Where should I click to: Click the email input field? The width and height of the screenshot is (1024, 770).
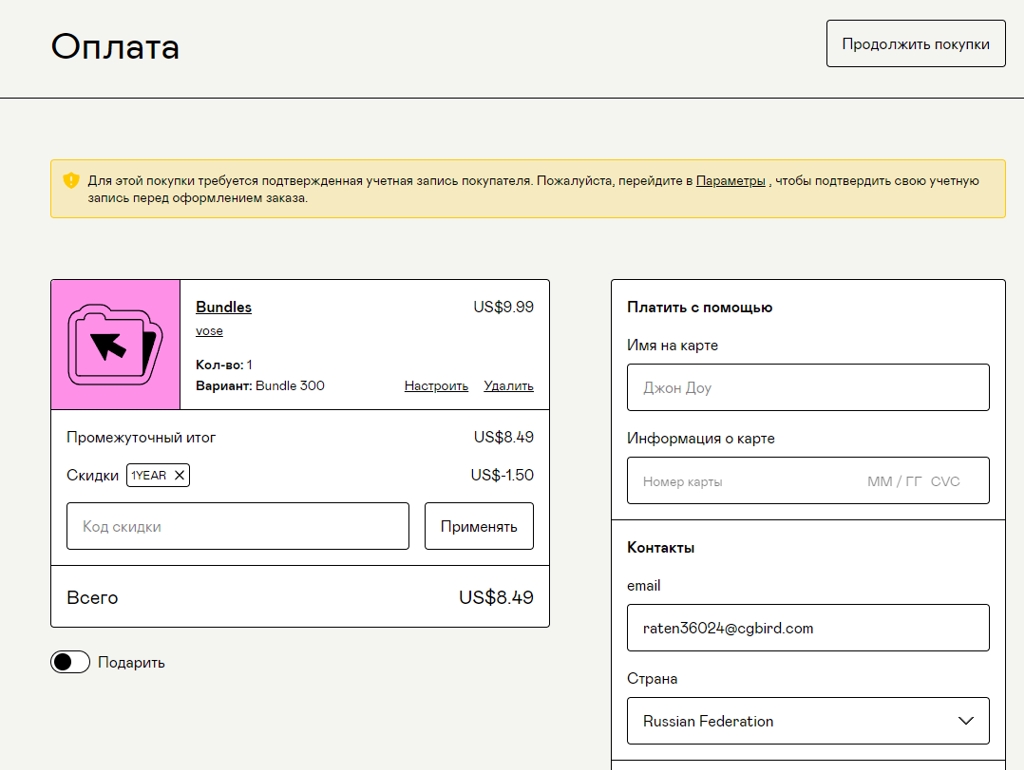point(808,628)
